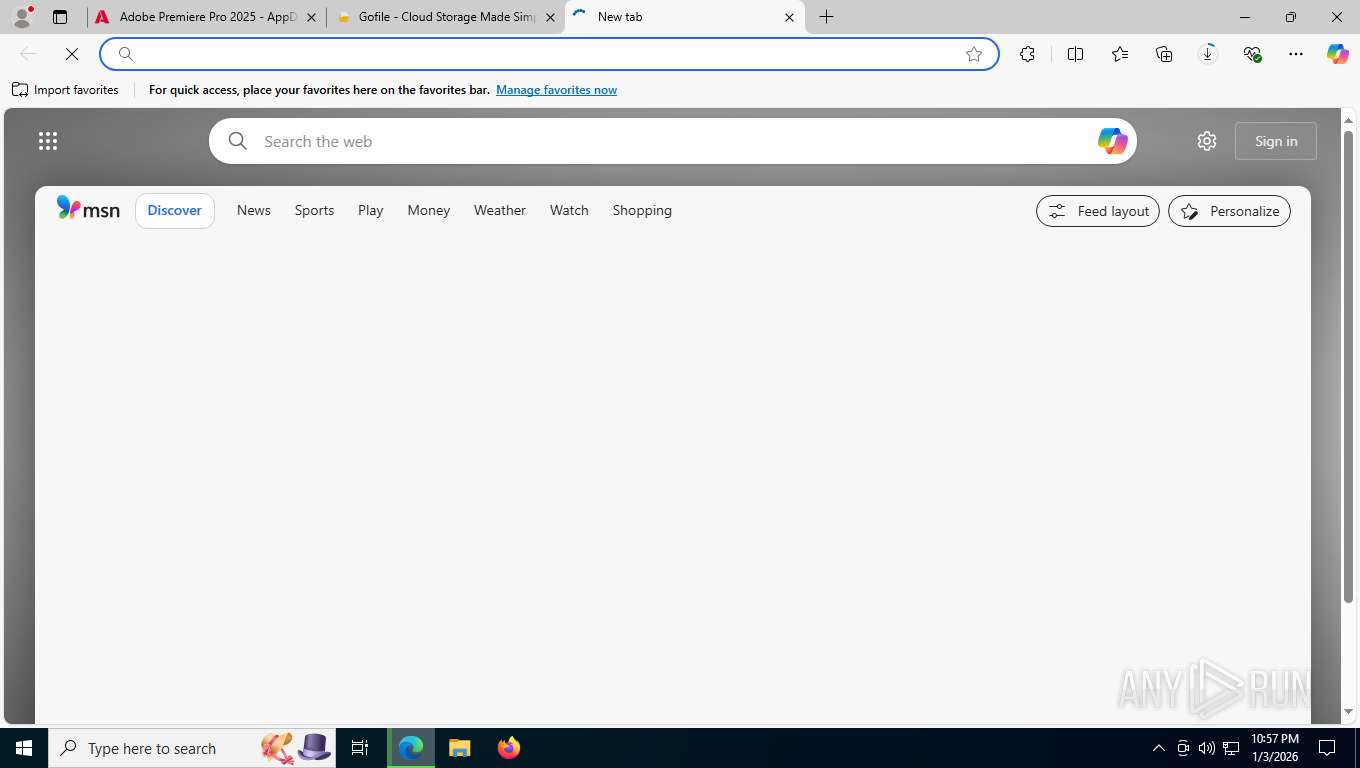Image resolution: width=1360 pixels, height=768 pixels.
Task: Open Copilot from the search box icon
Action: tap(1112, 141)
